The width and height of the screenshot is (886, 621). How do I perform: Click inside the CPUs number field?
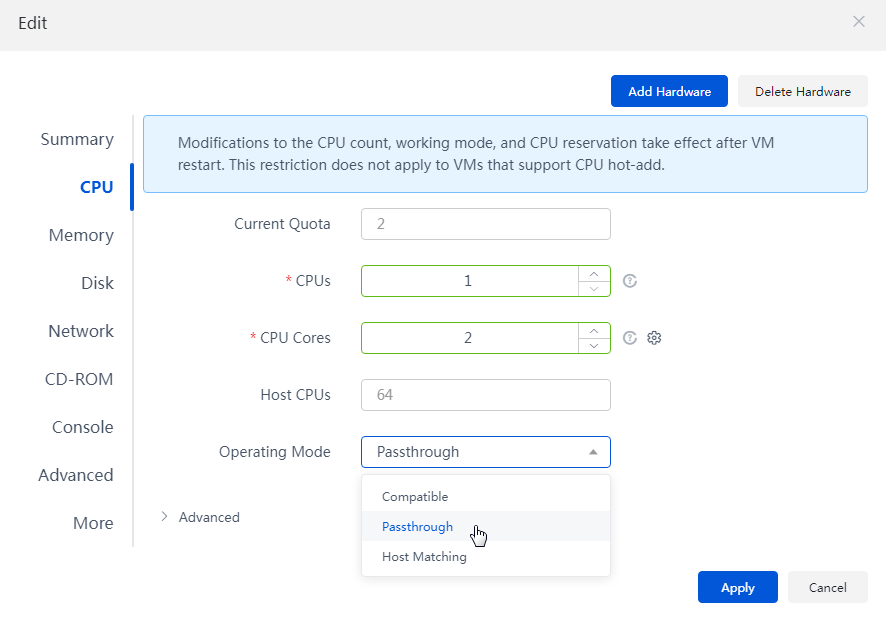[x=470, y=281]
